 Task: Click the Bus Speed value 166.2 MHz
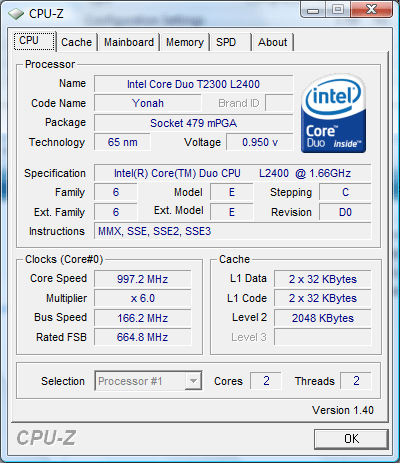coord(142,318)
